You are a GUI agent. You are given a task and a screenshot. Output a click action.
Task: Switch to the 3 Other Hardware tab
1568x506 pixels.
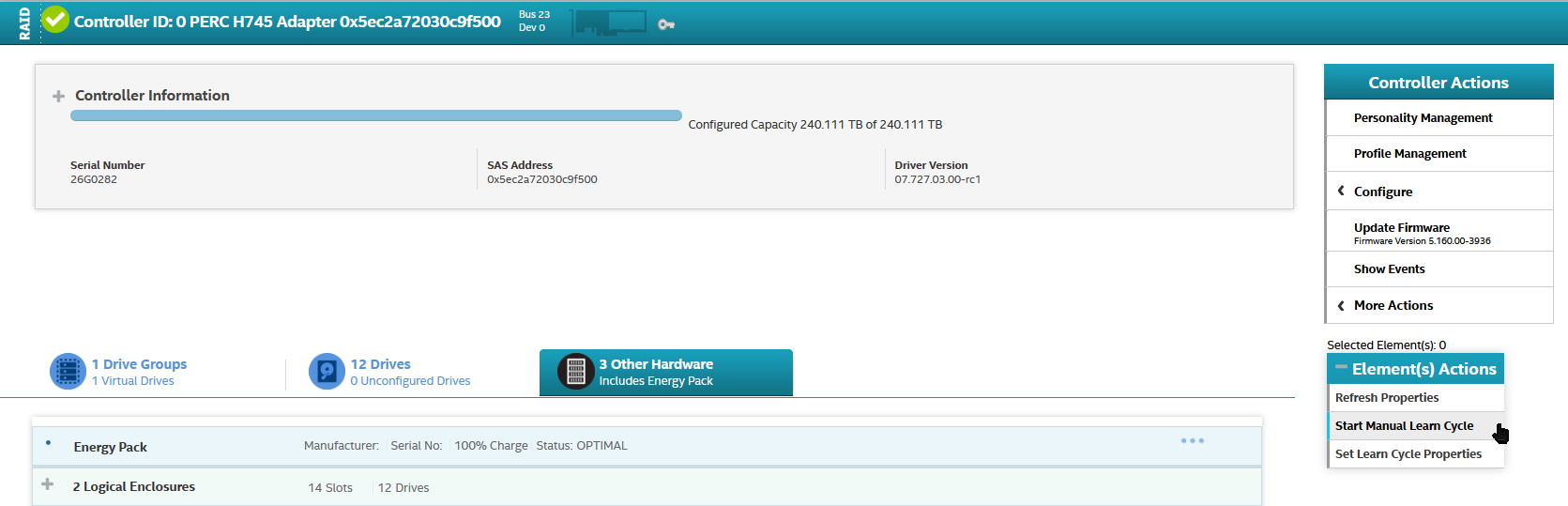point(665,372)
